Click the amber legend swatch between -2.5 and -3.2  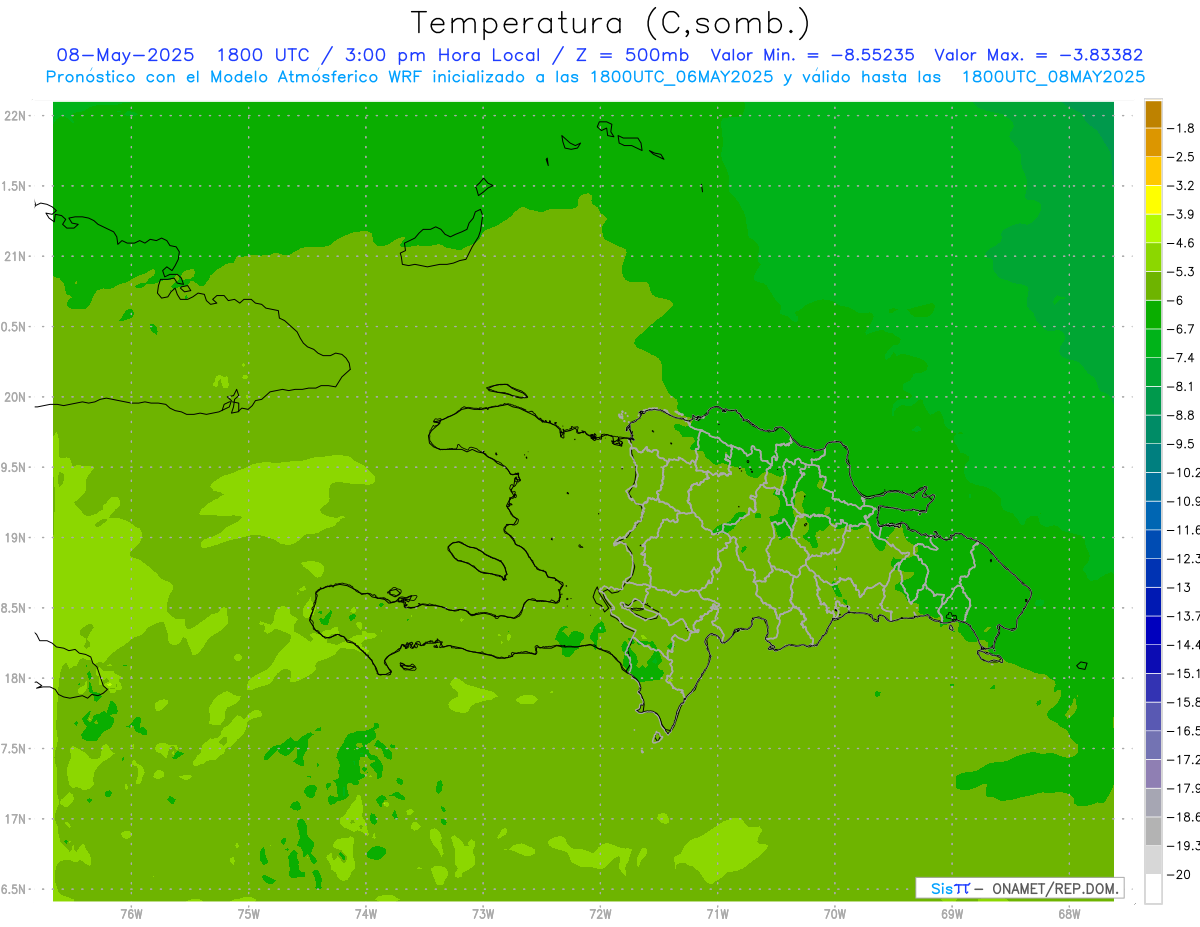1153,172
